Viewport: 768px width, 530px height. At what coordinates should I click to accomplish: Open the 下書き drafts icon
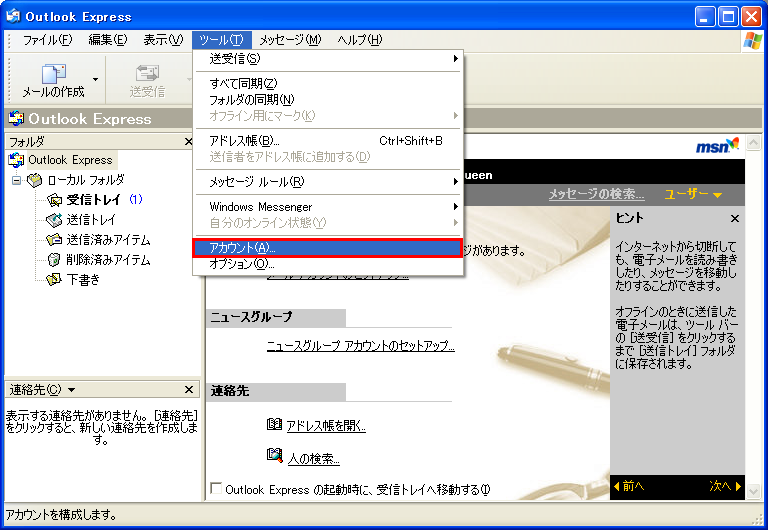click(x=54, y=280)
